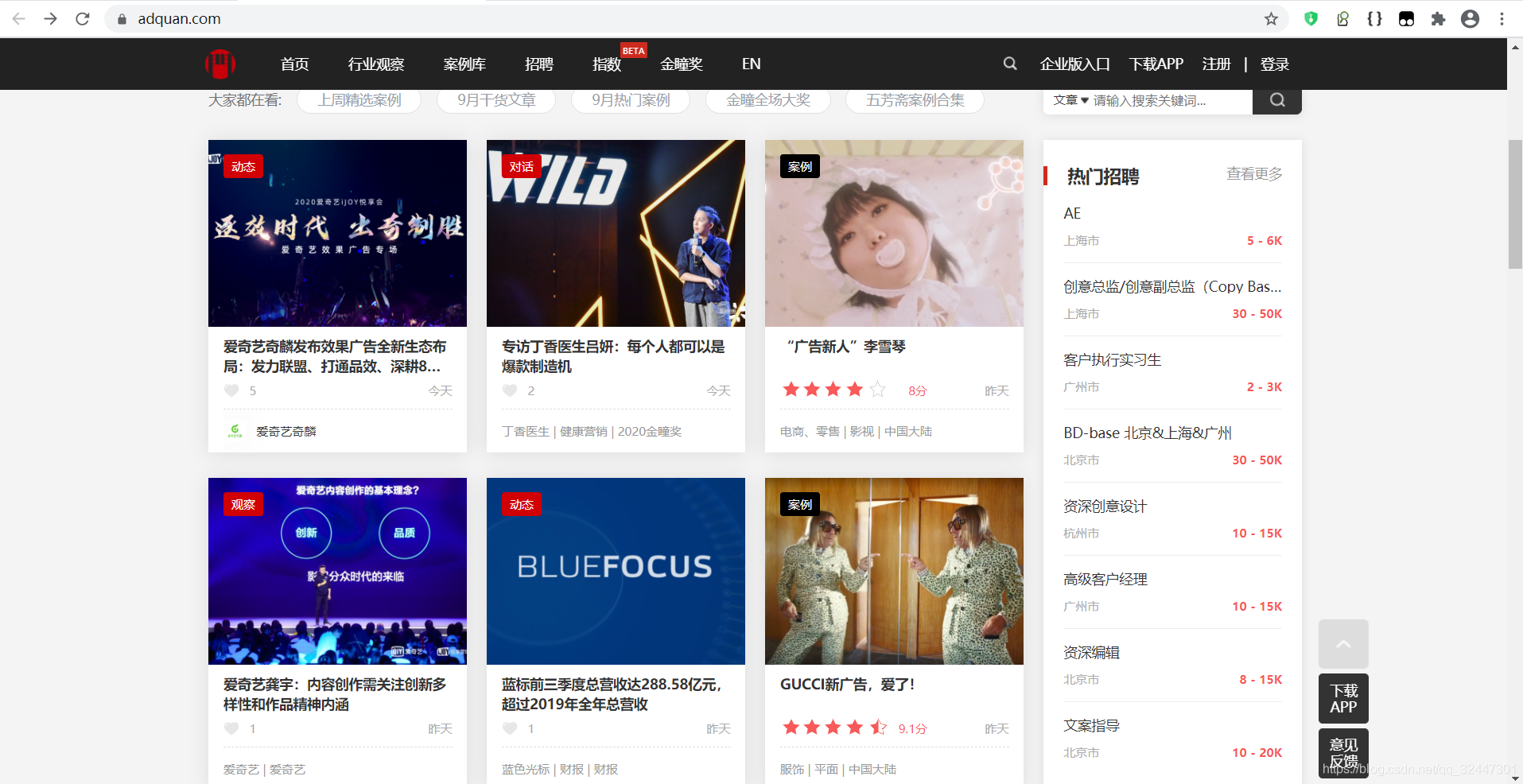Open the 爱奇艺奇麟 article thumbnail
The image size is (1523, 784).
(337, 233)
